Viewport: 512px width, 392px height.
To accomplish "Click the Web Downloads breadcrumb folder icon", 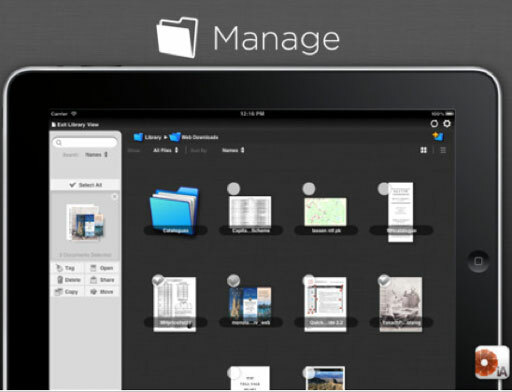I will coord(175,137).
